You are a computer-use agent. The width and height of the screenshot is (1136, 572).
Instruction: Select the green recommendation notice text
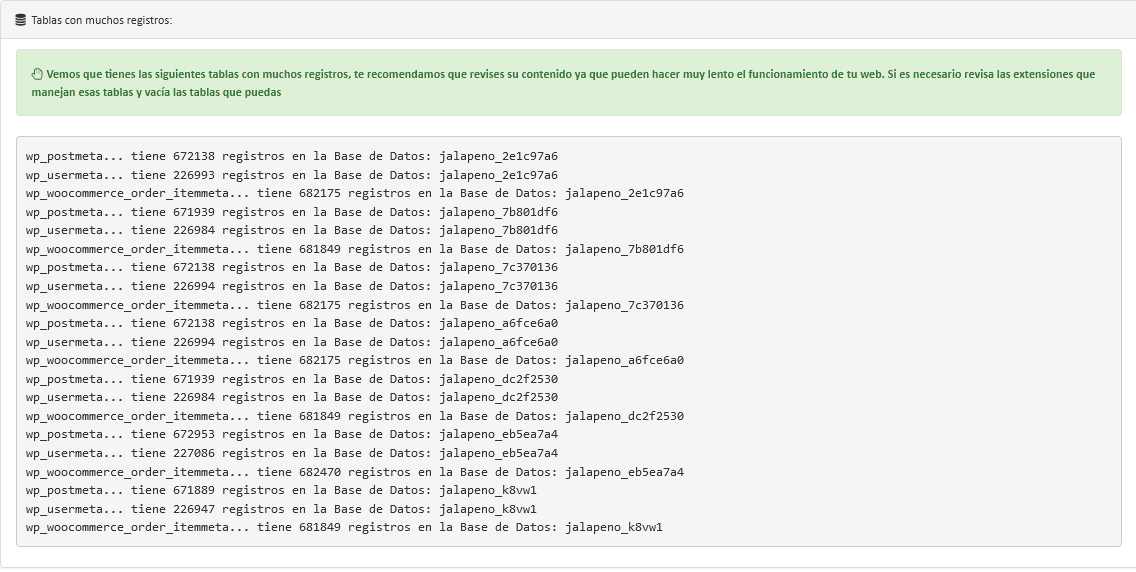click(x=563, y=83)
